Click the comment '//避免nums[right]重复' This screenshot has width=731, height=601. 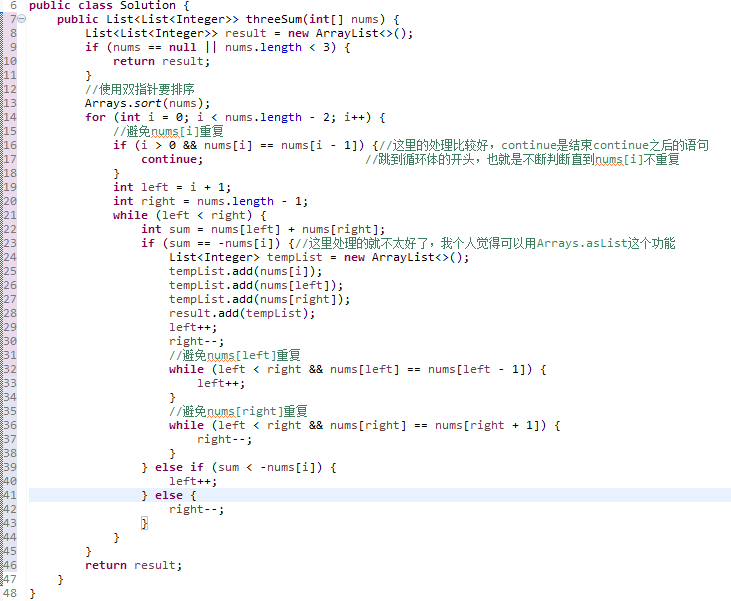point(238,411)
